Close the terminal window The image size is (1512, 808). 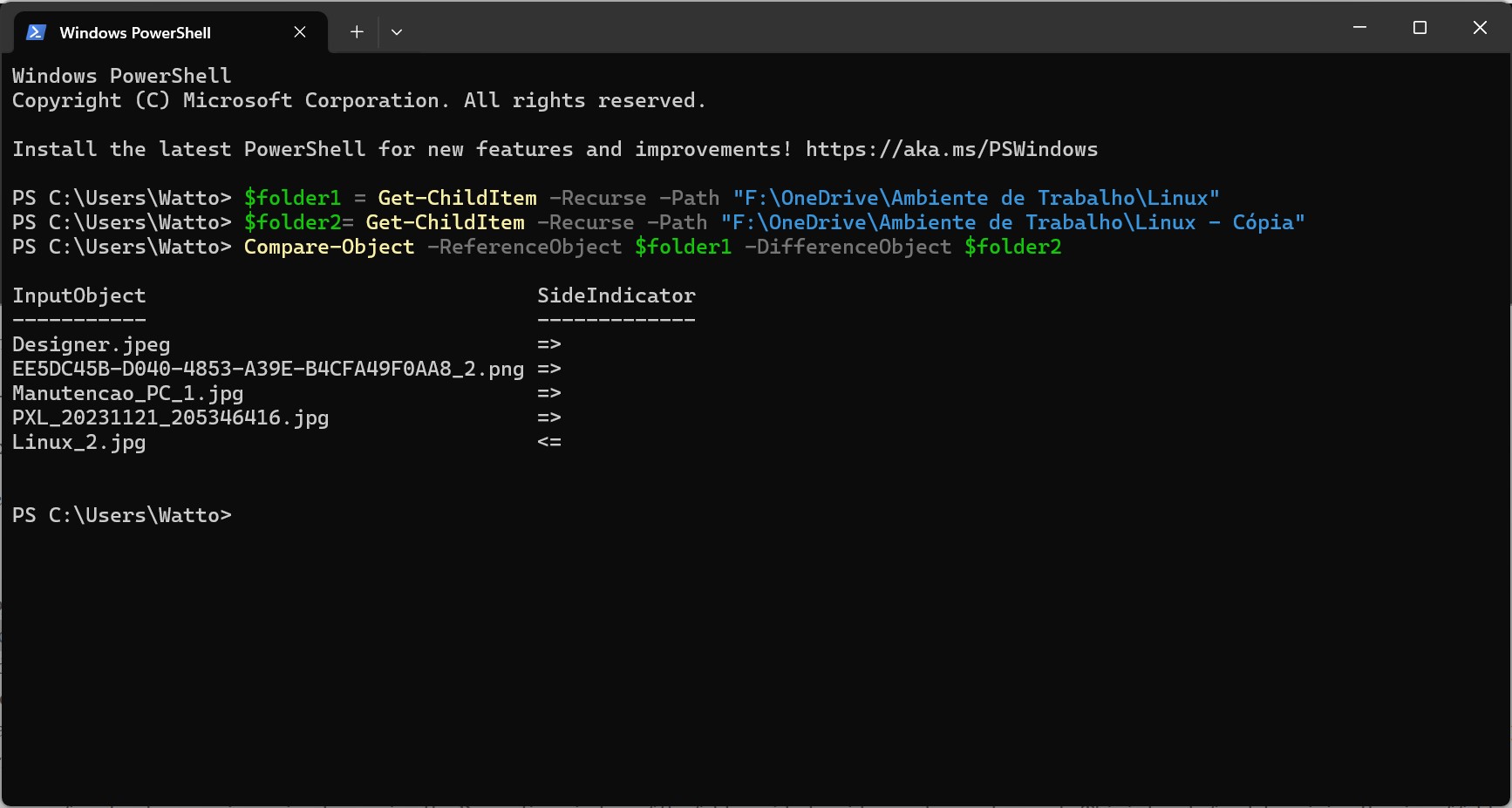[1480, 28]
